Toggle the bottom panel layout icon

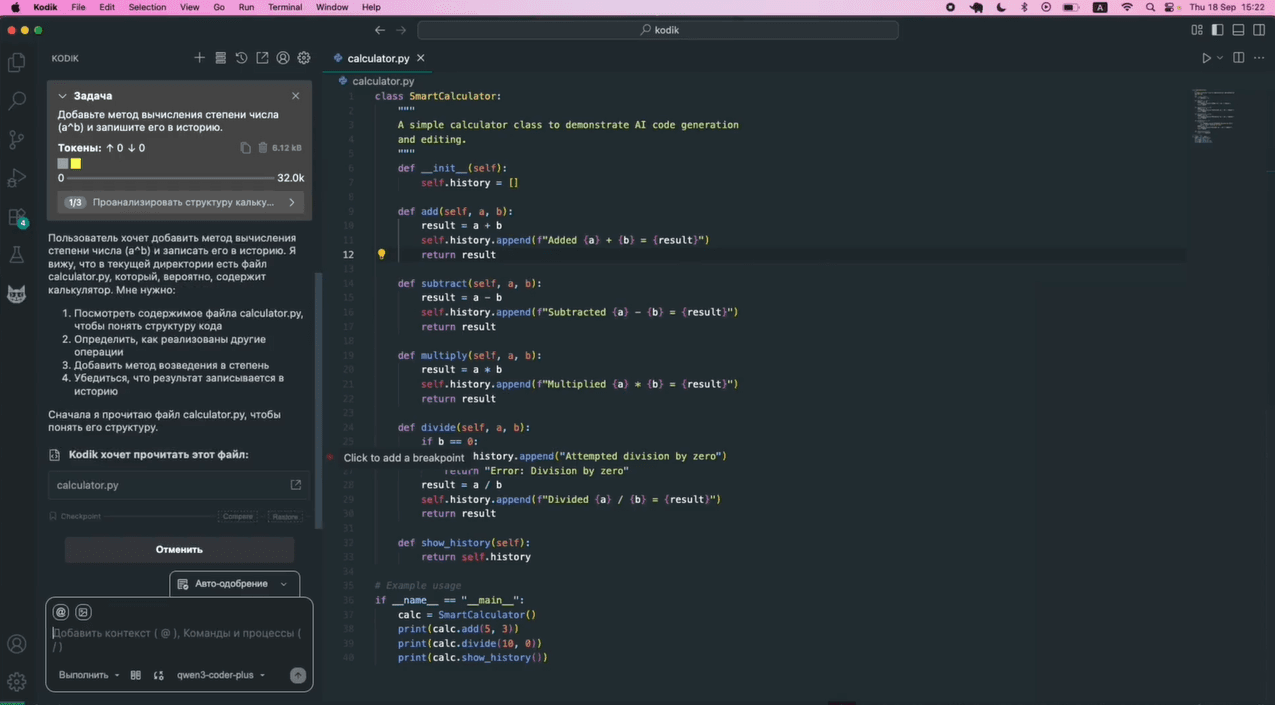click(x=1238, y=30)
